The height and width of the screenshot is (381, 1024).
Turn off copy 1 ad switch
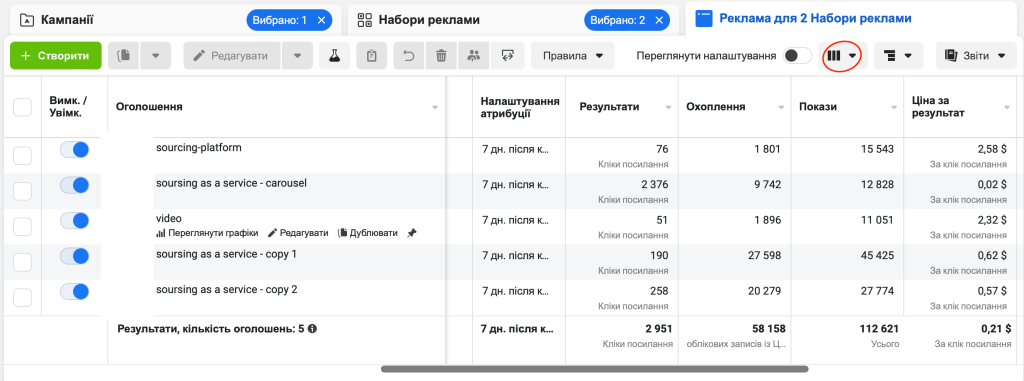74,256
